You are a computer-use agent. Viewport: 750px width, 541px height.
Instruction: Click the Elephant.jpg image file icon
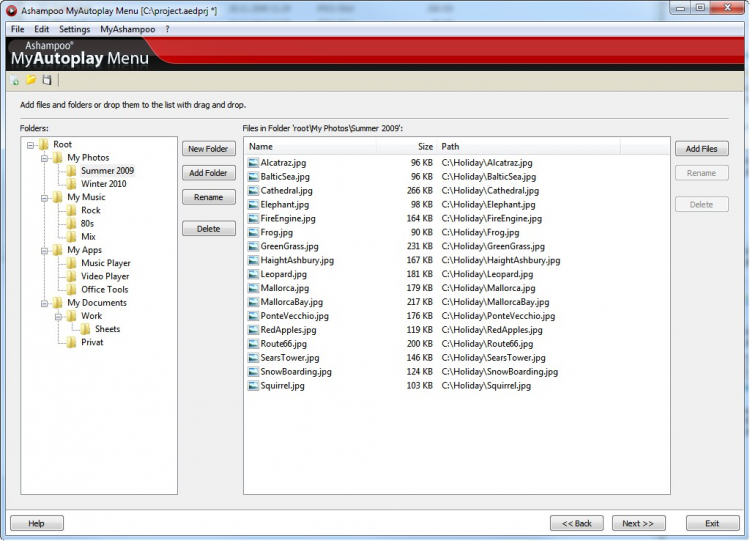pyautogui.click(x=253, y=204)
